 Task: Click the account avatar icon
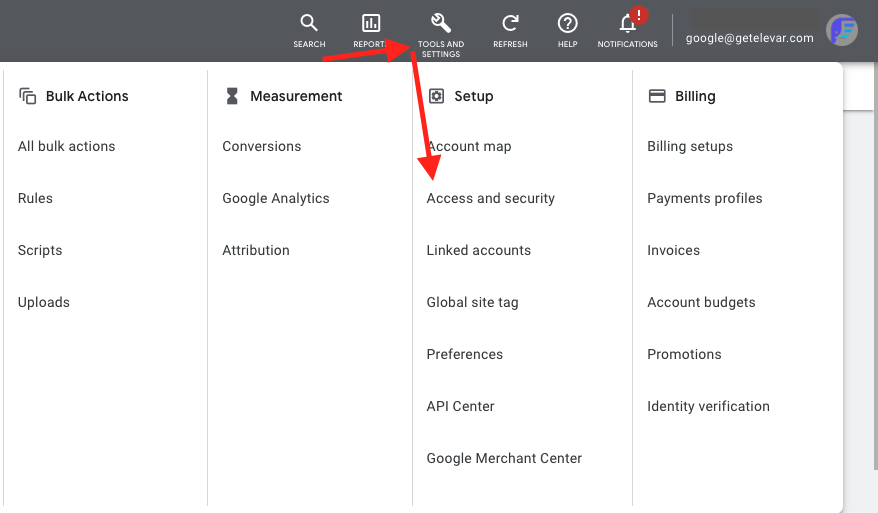pyautogui.click(x=842, y=30)
